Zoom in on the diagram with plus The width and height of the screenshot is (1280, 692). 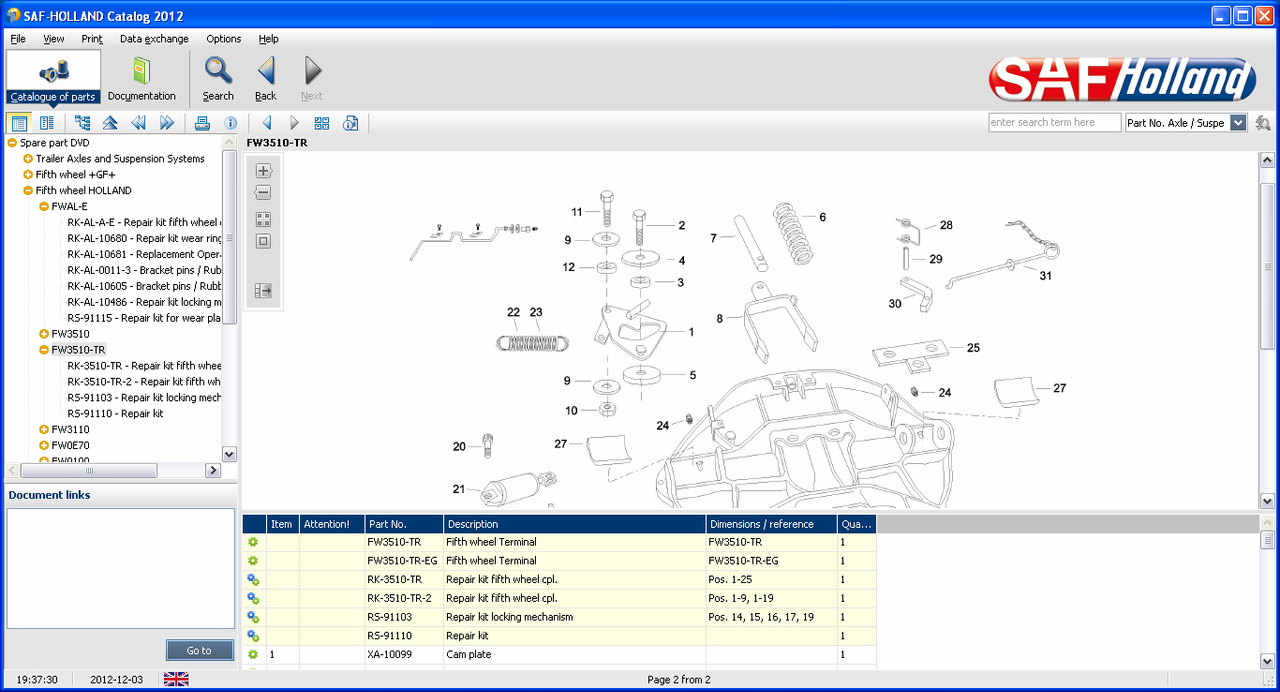[263, 171]
